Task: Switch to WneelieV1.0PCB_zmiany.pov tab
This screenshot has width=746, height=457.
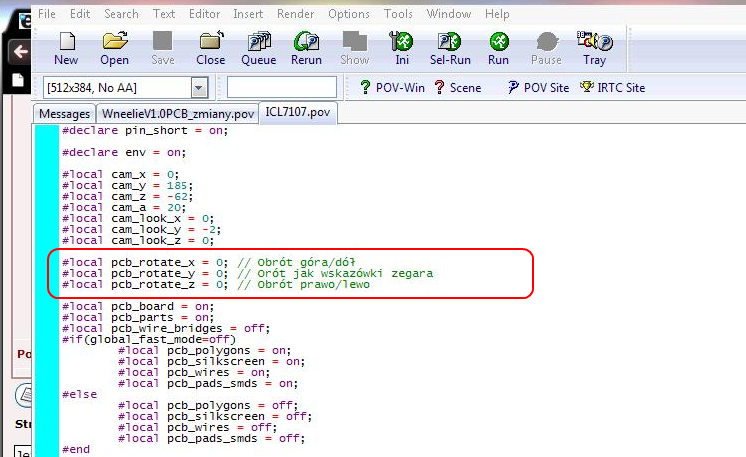Action: coord(177,114)
